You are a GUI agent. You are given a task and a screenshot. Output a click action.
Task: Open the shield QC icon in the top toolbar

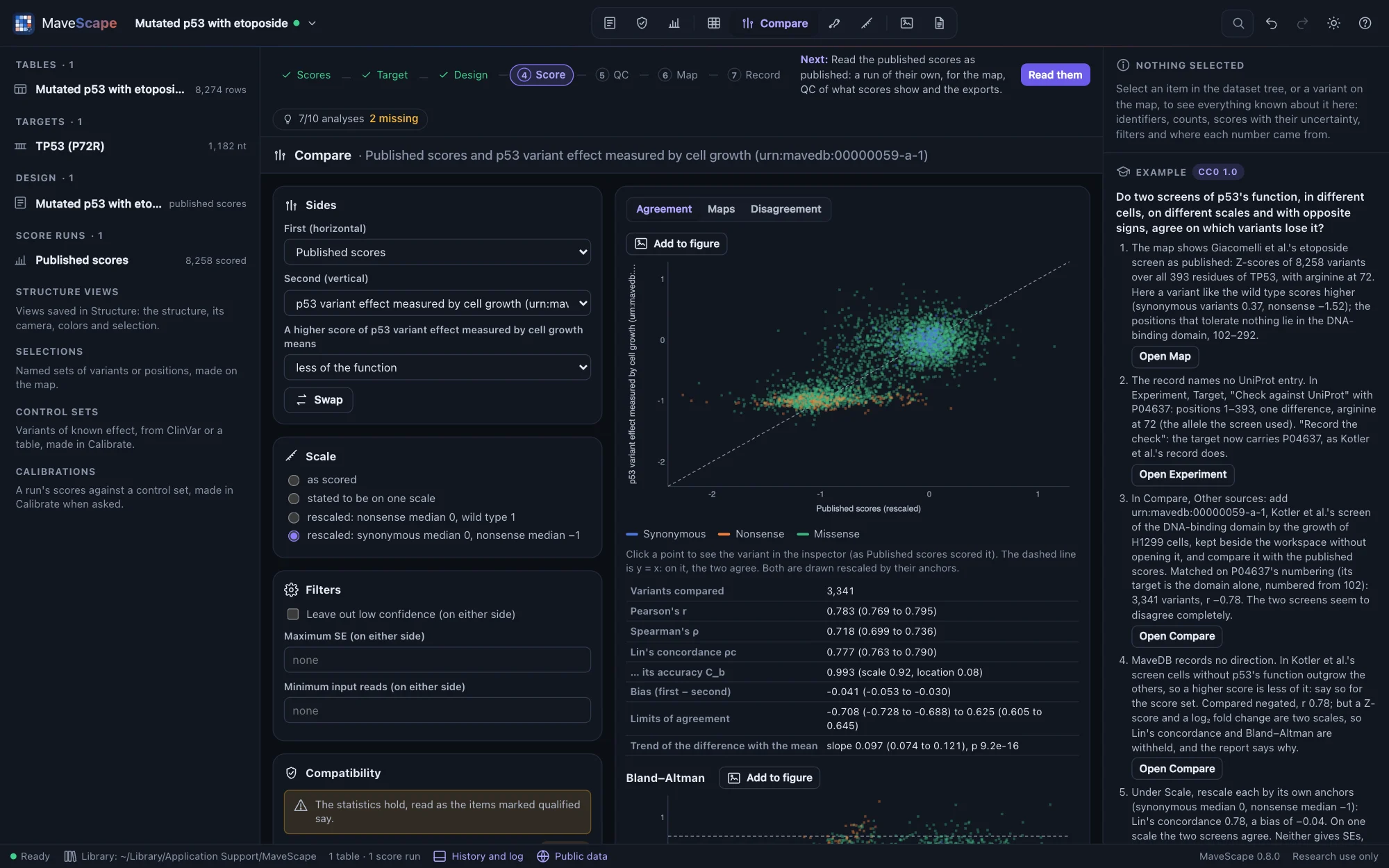(x=642, y=23)
